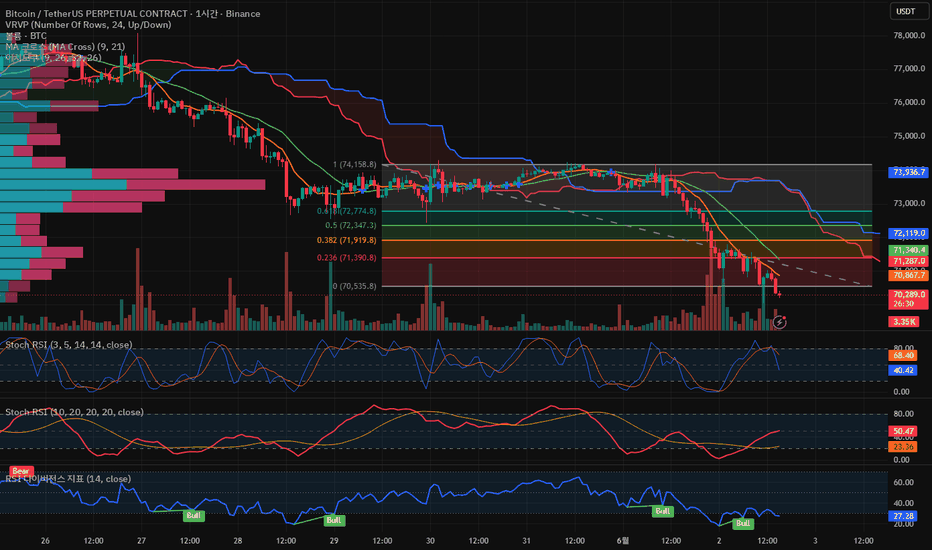Click the date 30 on the time axis
This screenshot has height=550, width=932.
point(430,540)
